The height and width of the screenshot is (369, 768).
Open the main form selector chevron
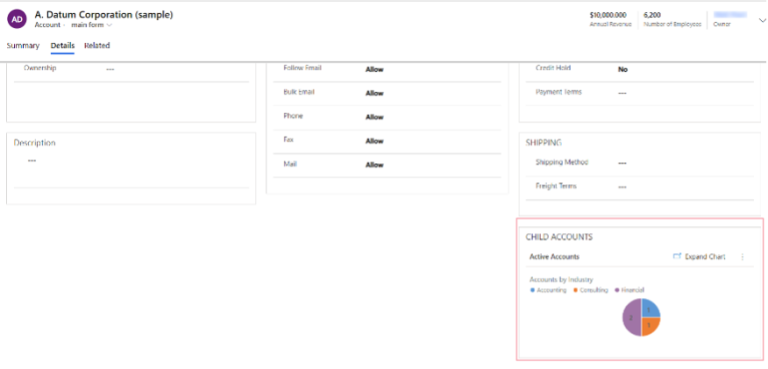[x=109, y=25]
